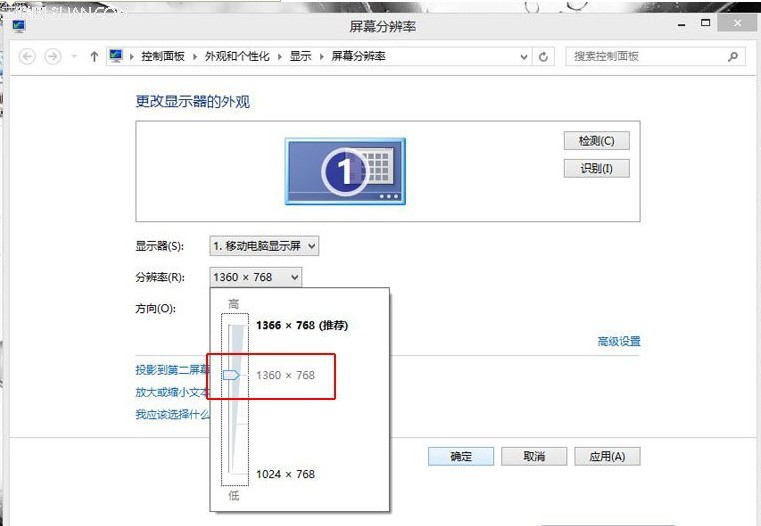Image resolution: width=761 pixels, height=526 pixels.
Task: Open 投影到第二屏幕 link
Action: tap(173, 370)
